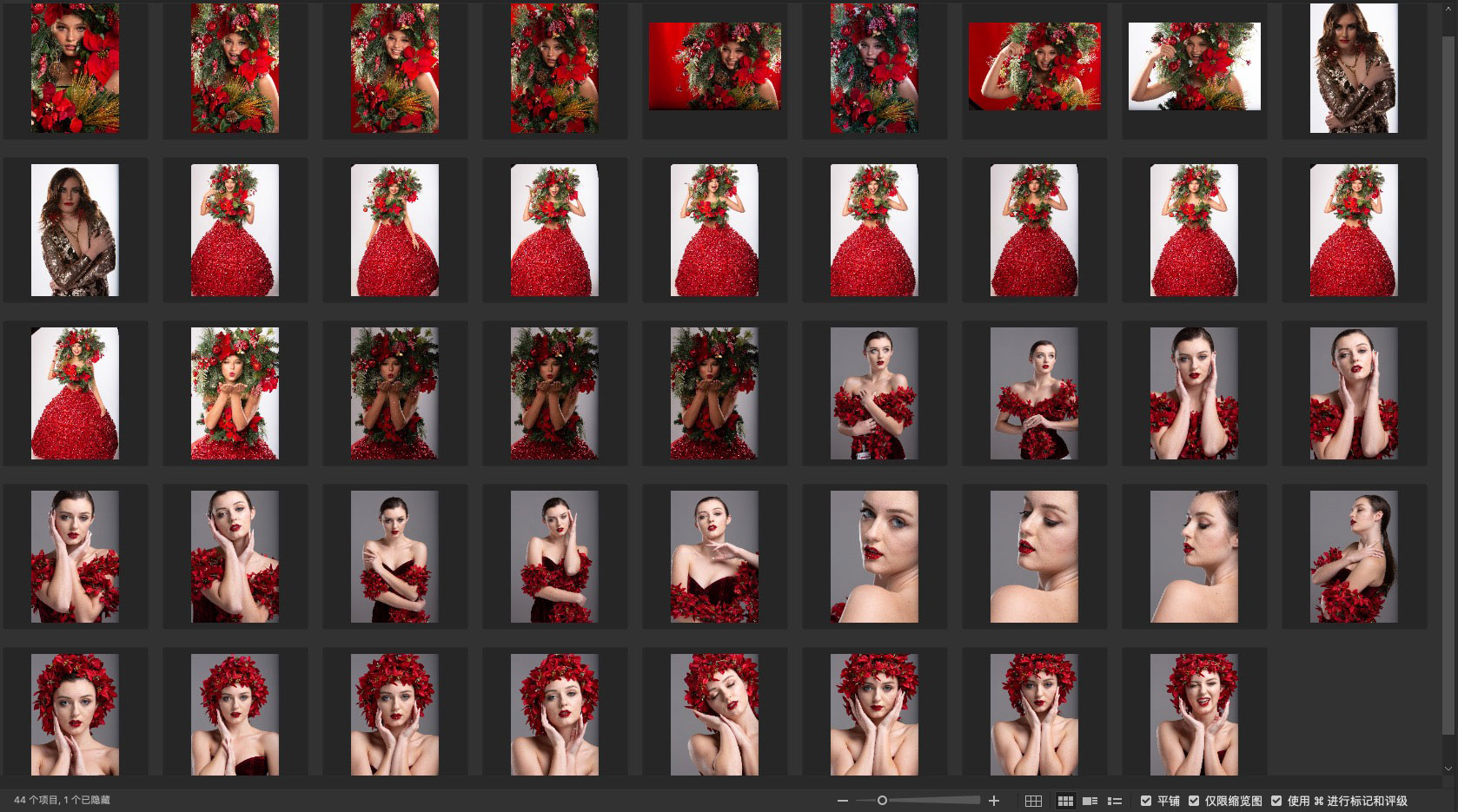Toggle 使用 ⌘ 进行标记和评级 checkbox
The width and height of the screenshot is (1458, 812).
click(x=1276, y=801)
